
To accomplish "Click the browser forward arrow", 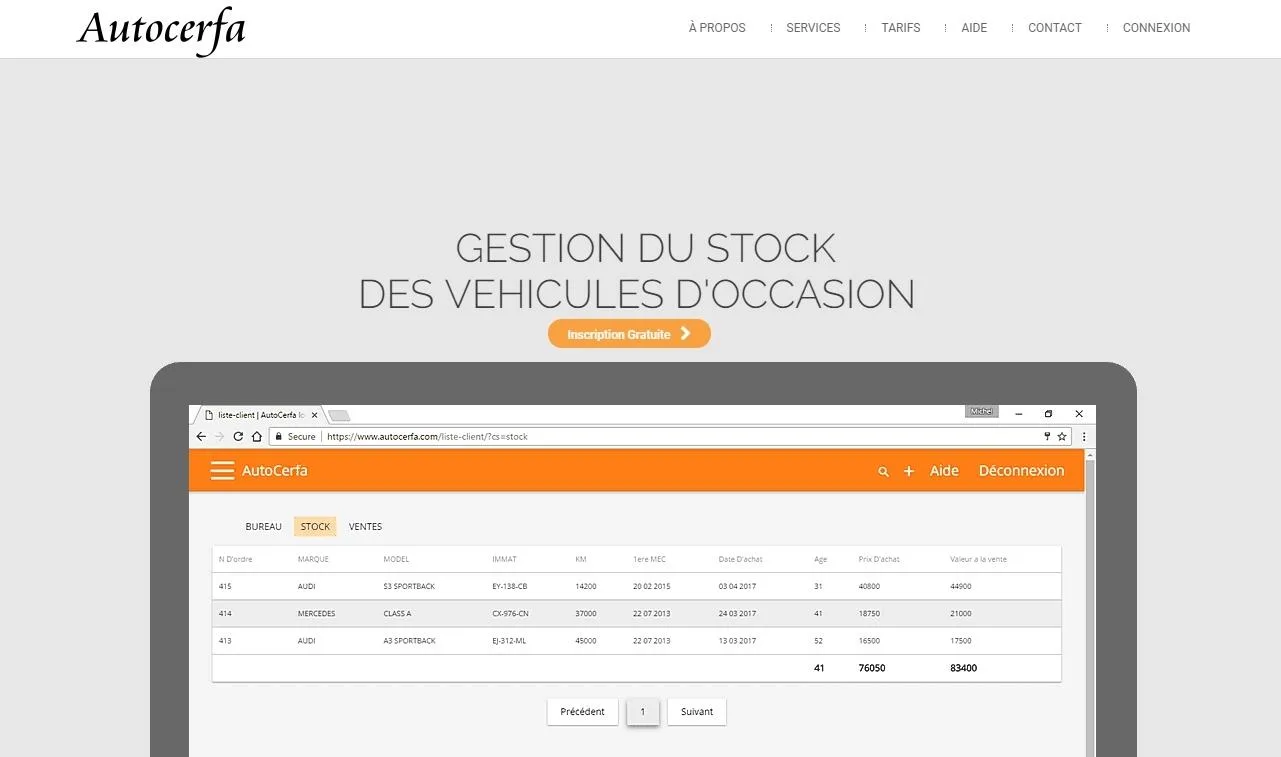I will [x=220, y=437].
